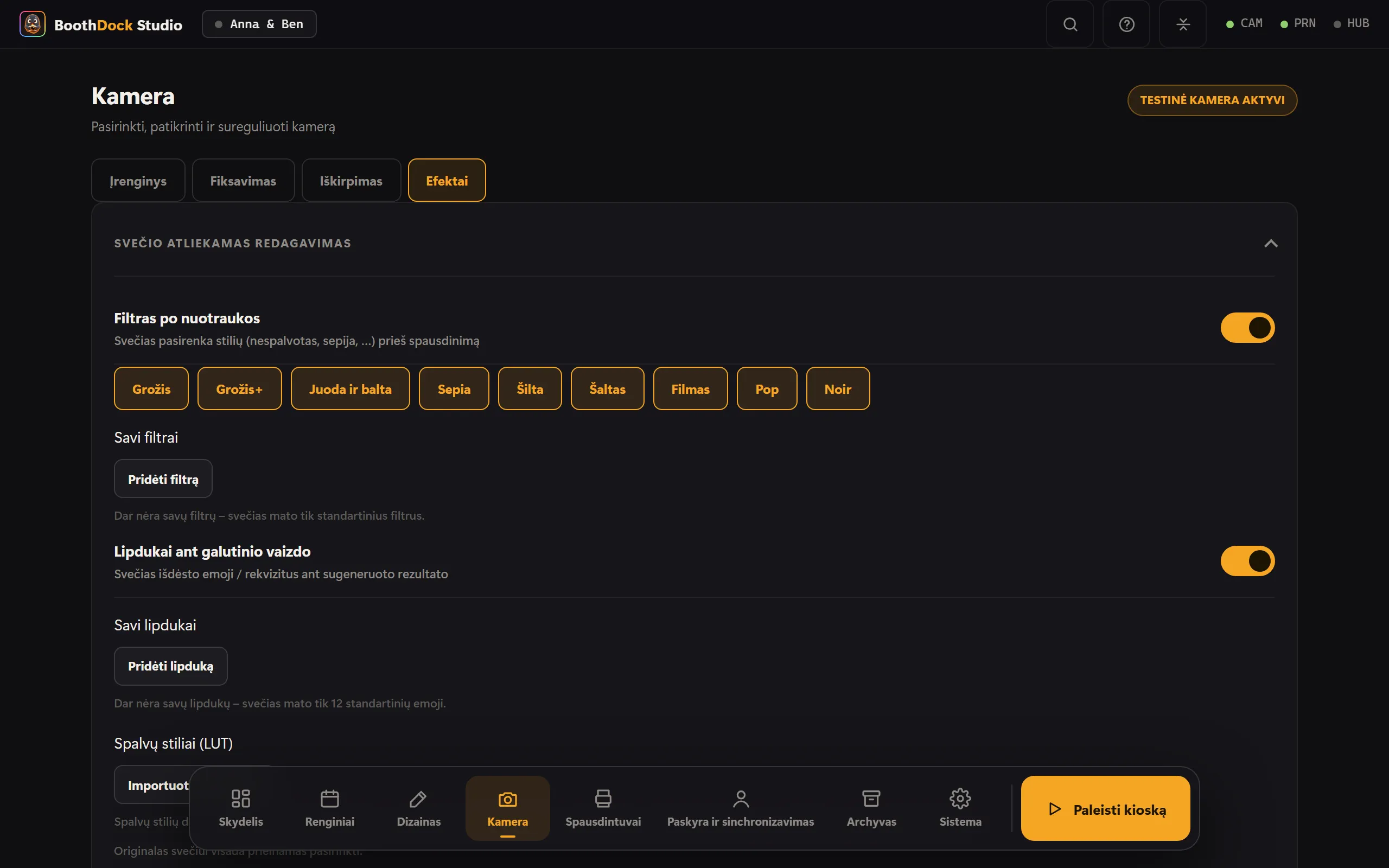Screen dimensions: 1389x868
Task: Switch to the Įrenginys tab
Action: click(x=138, y=180)
